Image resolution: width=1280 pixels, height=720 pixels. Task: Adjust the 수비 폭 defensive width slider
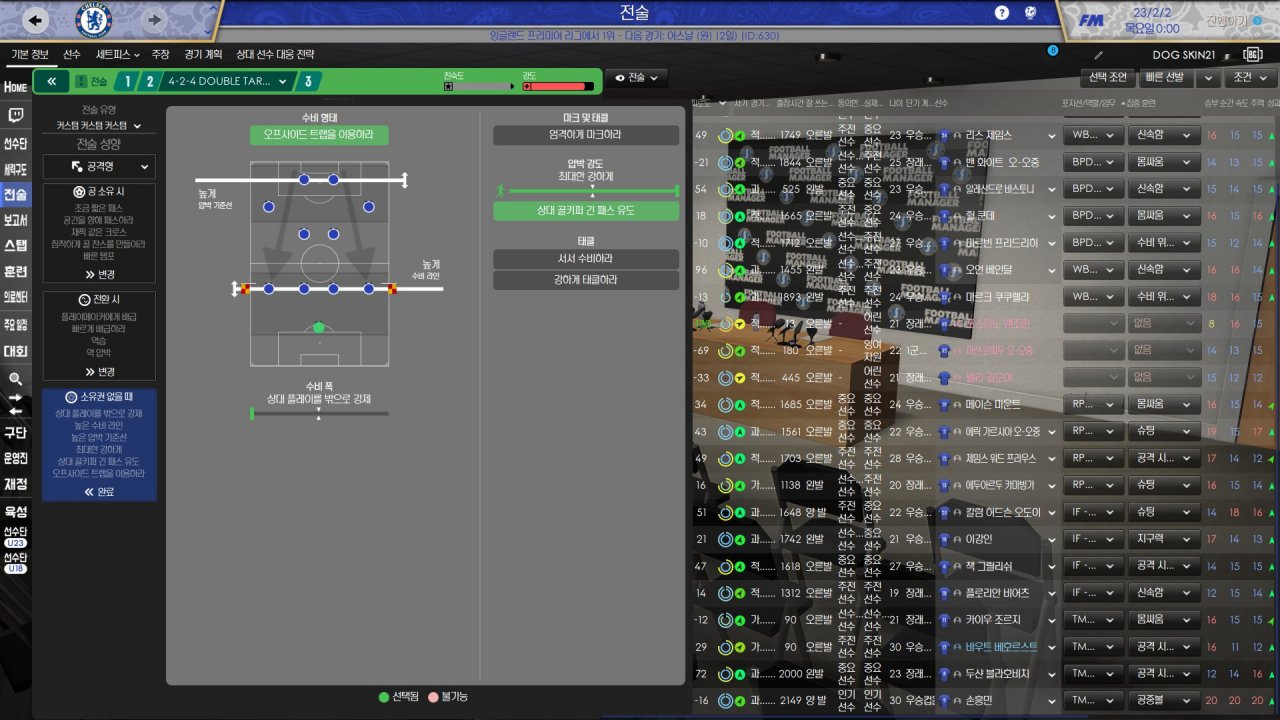coord(319,413)
